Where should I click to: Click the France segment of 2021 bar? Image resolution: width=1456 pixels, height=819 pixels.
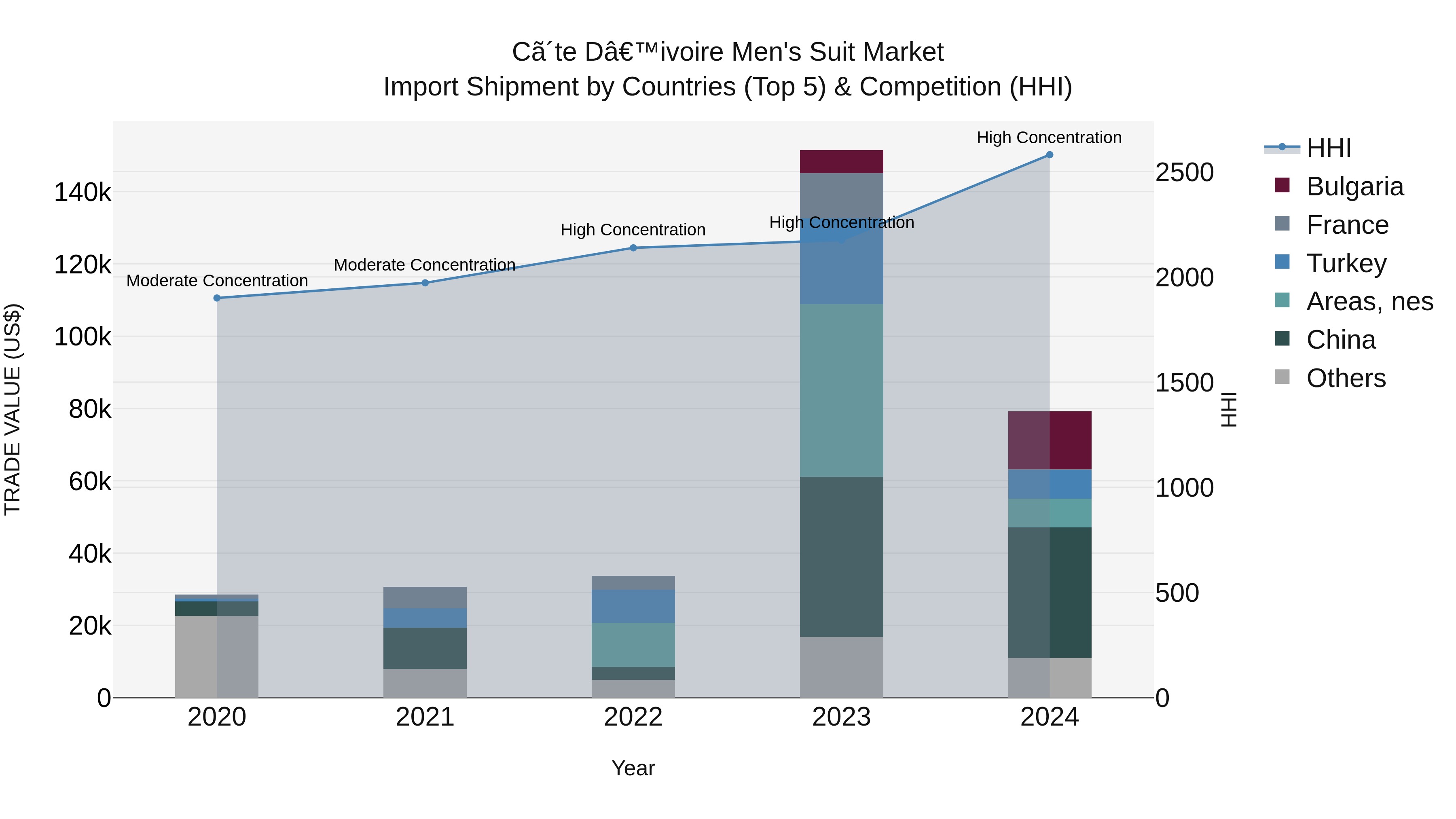coord(425,597)
